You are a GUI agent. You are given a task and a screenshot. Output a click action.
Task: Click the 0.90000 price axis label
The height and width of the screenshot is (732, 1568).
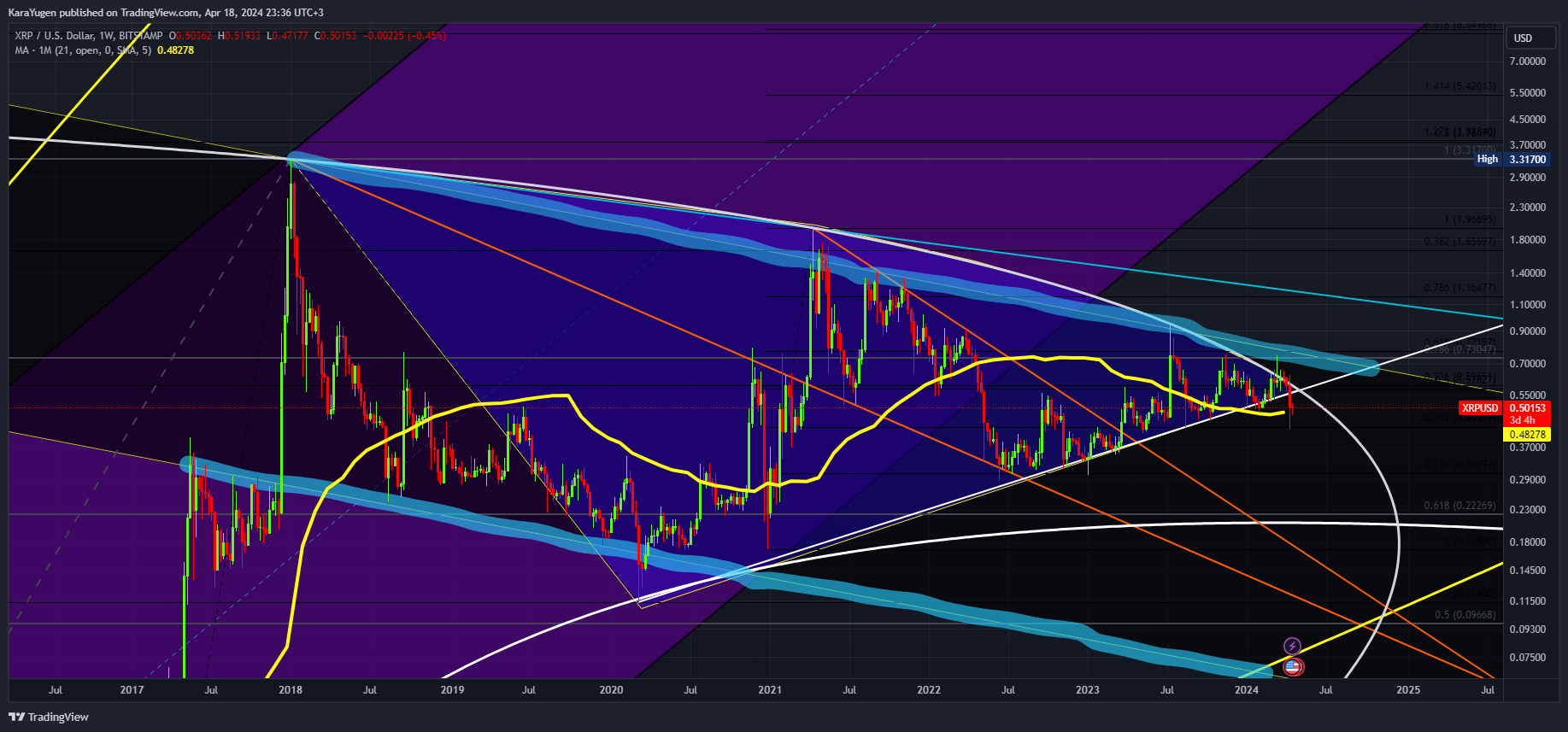1528,331
